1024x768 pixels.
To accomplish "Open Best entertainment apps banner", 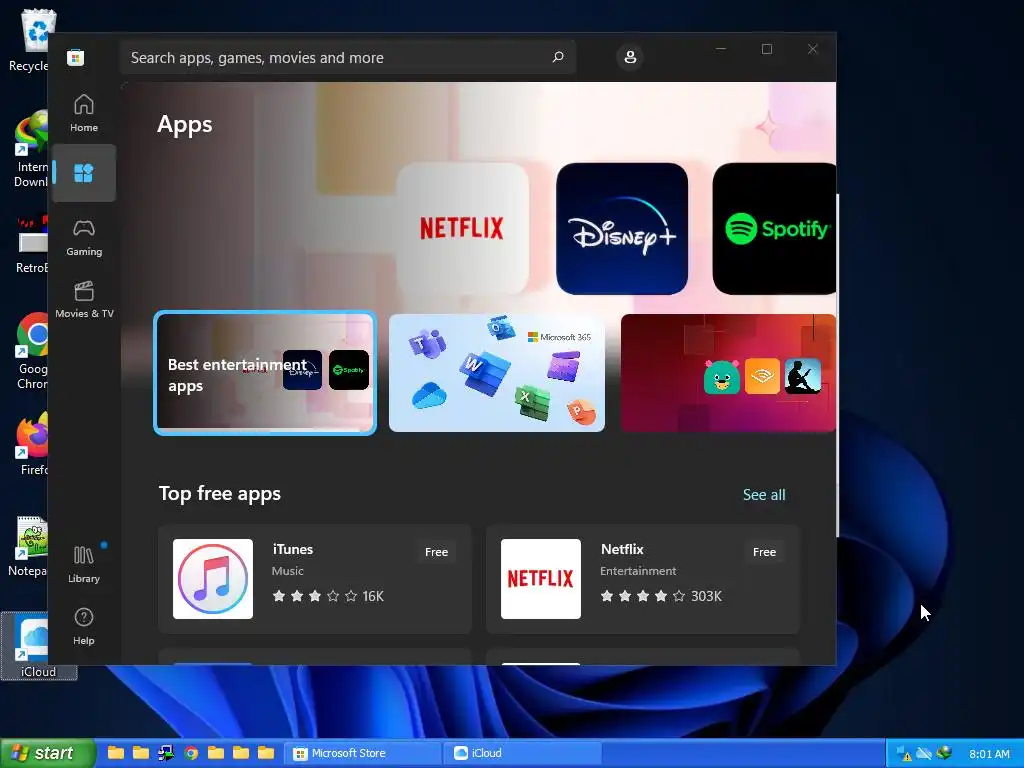I will (x=265, y=373).
